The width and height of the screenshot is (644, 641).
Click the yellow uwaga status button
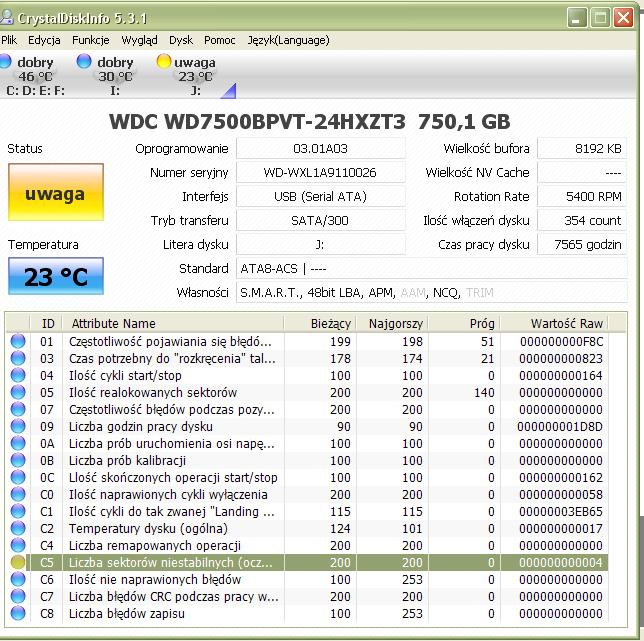click(x=56, y=192)
